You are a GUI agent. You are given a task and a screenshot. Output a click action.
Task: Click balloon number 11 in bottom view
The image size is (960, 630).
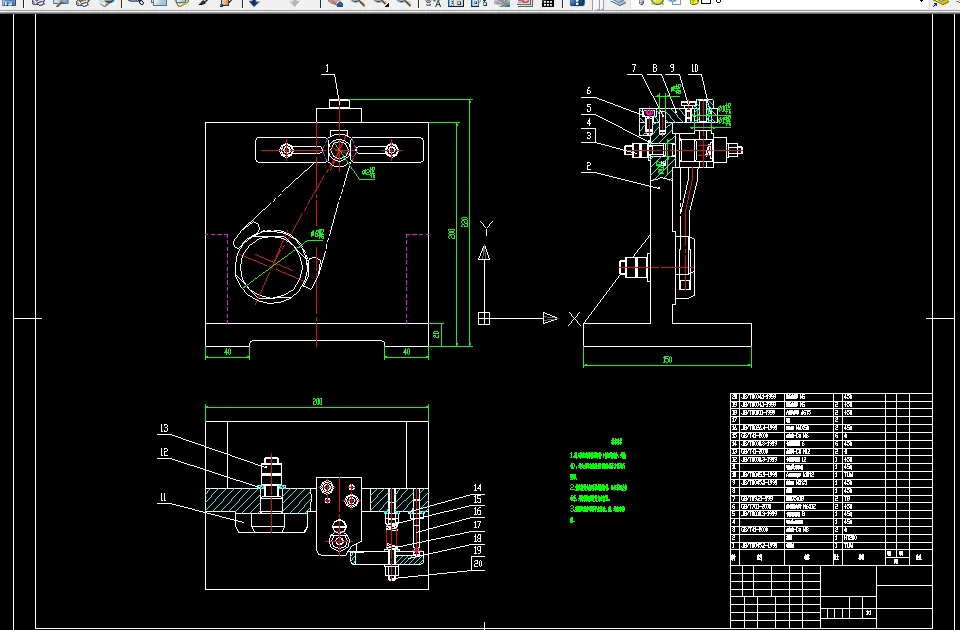point(163,498)
